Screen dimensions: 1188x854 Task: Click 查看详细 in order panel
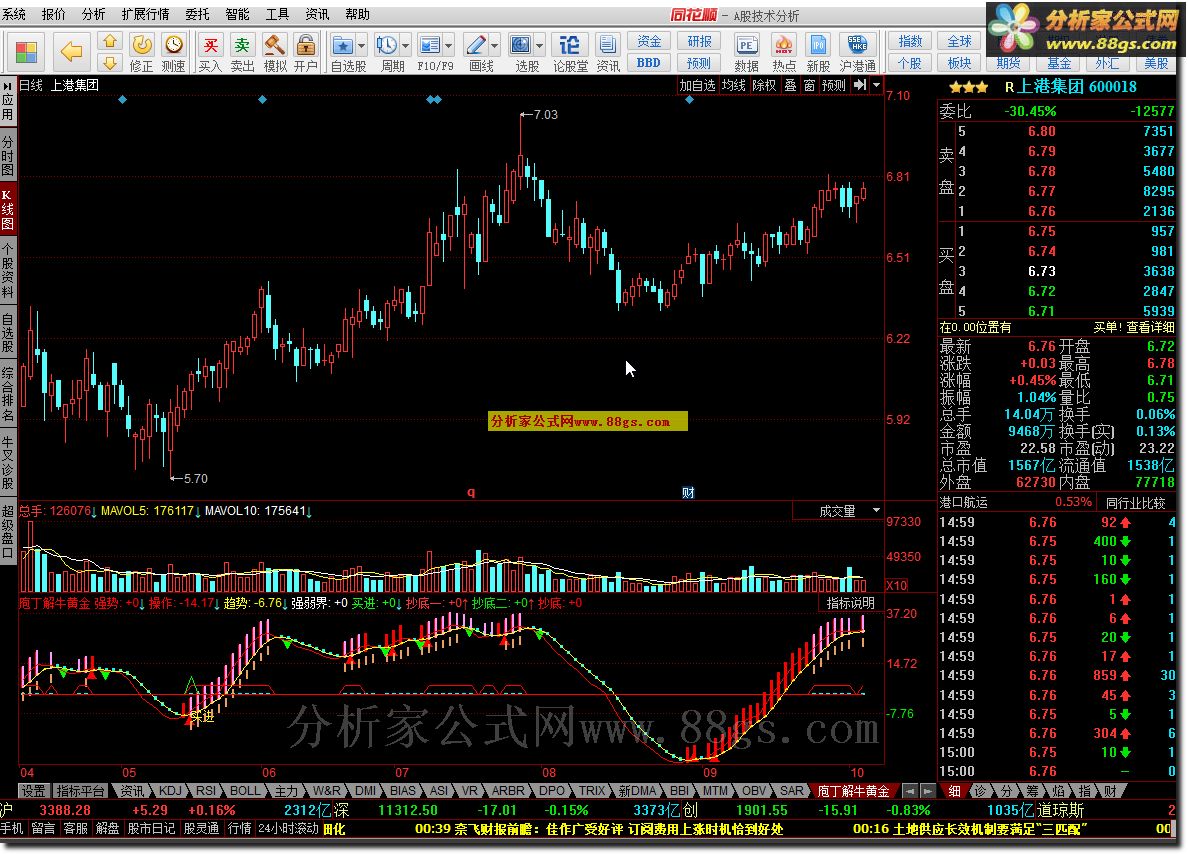pyautogui.click(x=1150, y=327)
